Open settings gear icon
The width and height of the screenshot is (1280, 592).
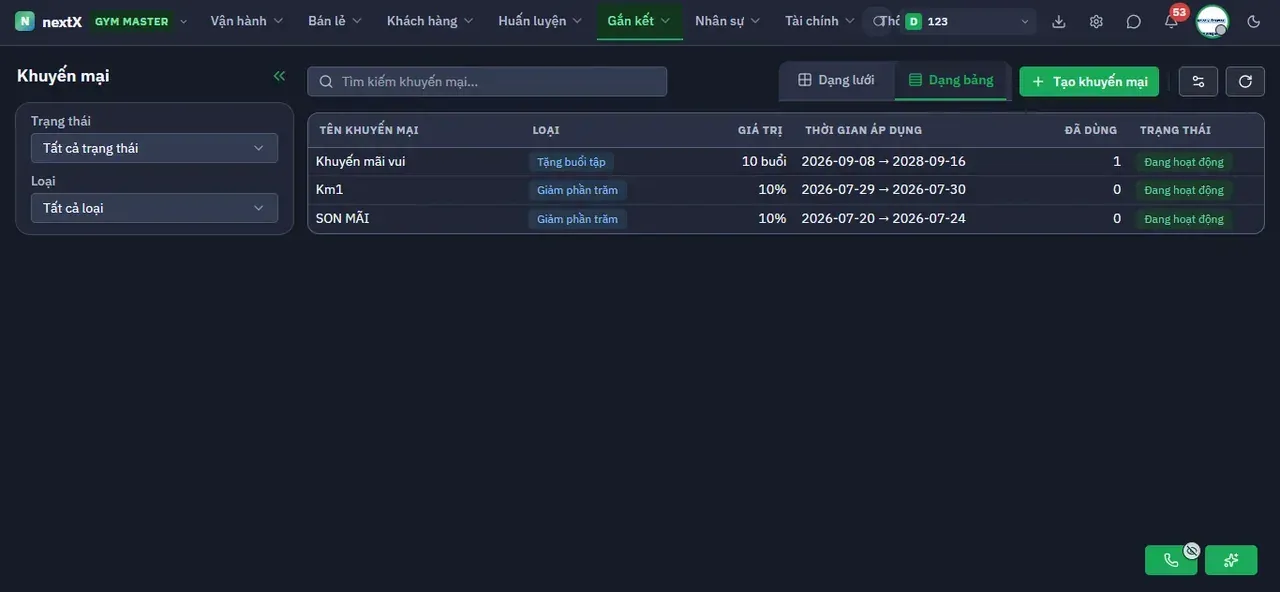(1096, 21)
